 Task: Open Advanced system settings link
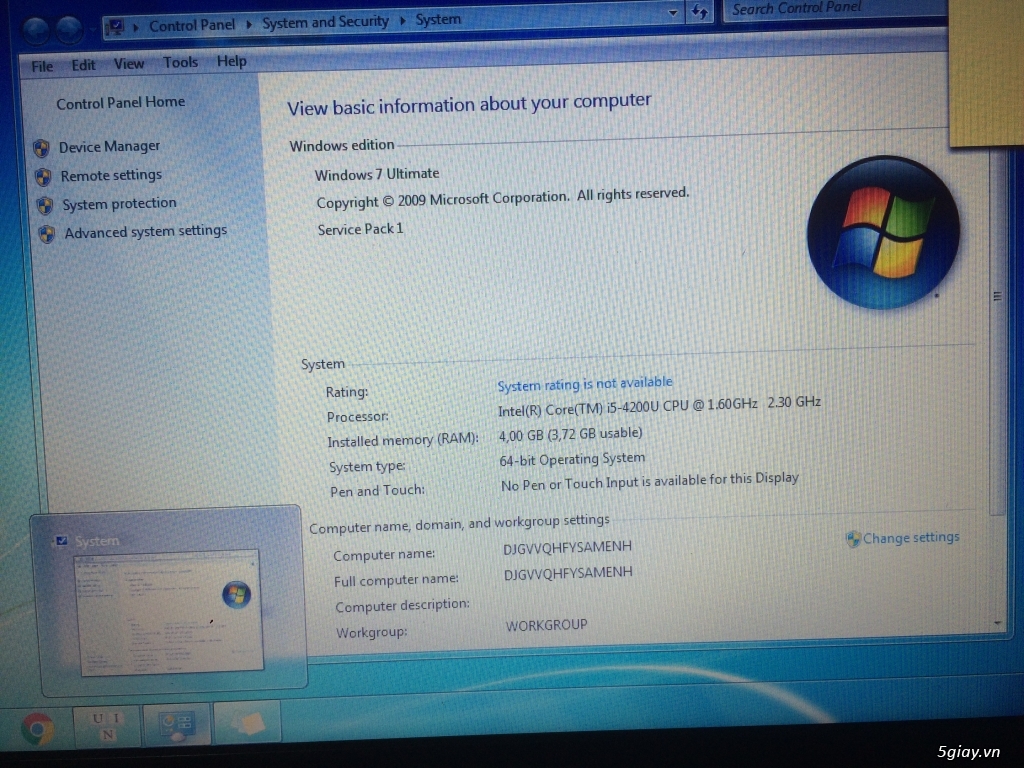[146, 231]
